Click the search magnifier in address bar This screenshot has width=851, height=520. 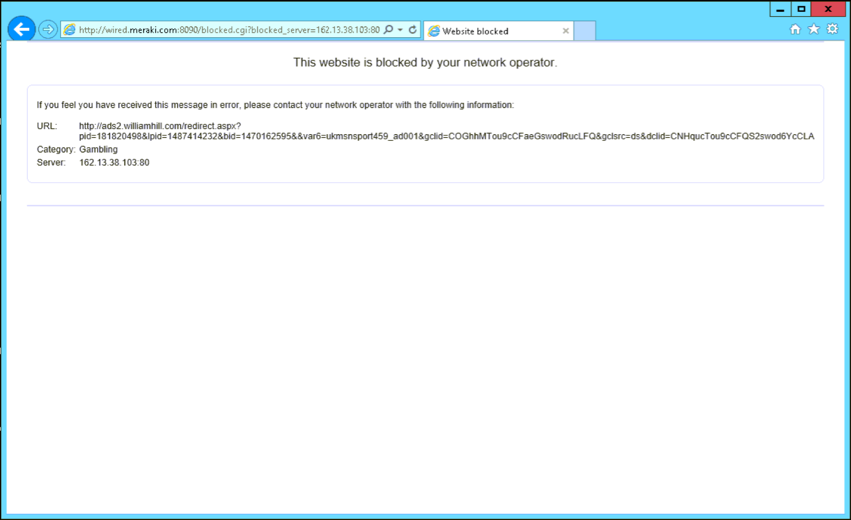coord(389,30)
